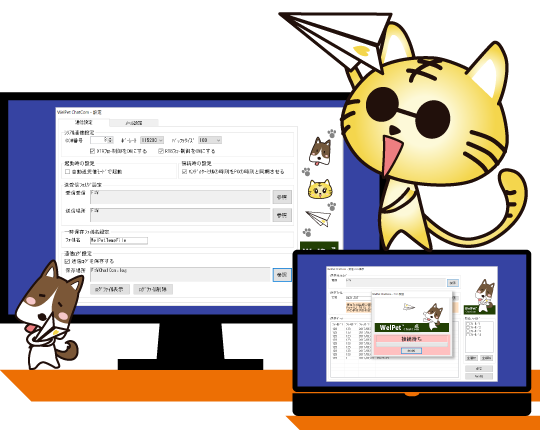The height and width of the screenshot is (430, 540).
Task: Click the deselect-all button below the checkbox list
Action: [x=487, y=358]
